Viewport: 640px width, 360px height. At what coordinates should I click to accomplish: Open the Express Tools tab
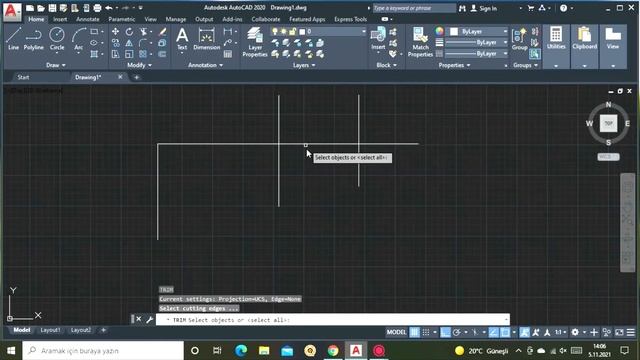(x=350, y=19)
